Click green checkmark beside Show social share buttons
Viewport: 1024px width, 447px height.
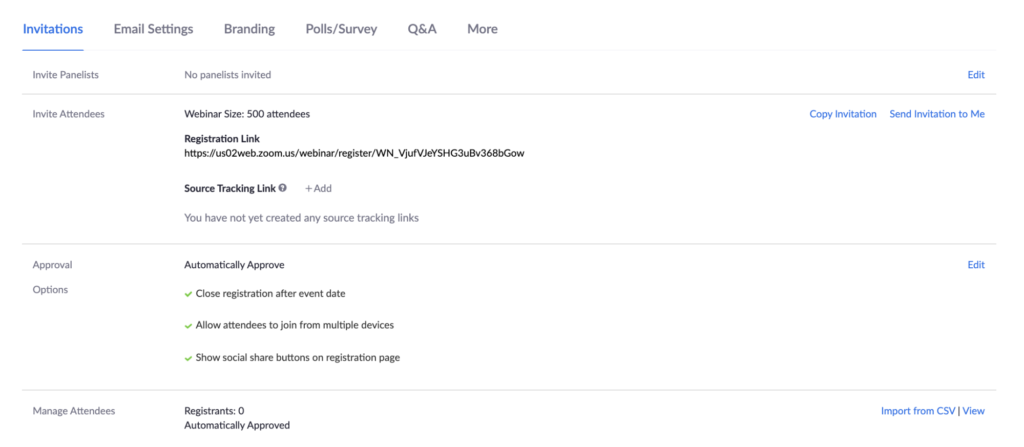pyautogui.click(x=188, y=358)
